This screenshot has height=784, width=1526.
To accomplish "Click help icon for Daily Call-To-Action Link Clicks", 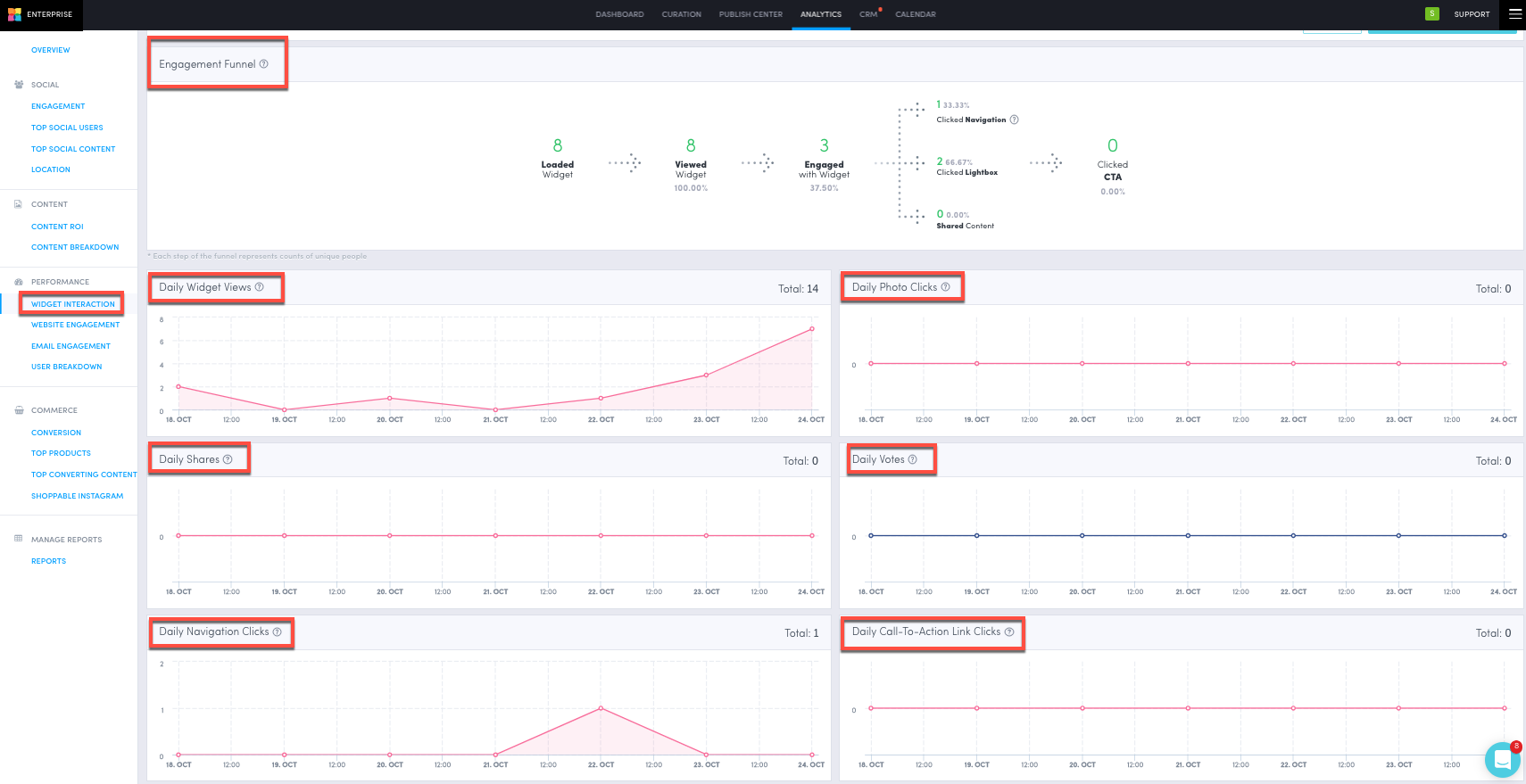I will coord(1009,631).
